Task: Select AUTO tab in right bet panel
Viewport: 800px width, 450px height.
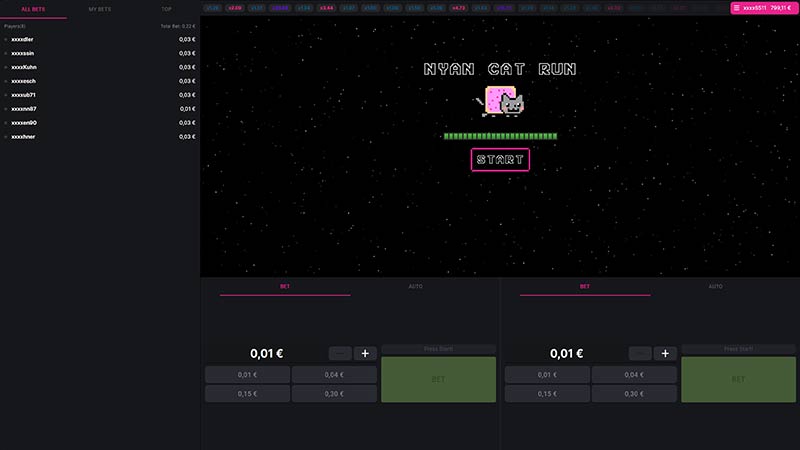Action: (x=715, y=287)
